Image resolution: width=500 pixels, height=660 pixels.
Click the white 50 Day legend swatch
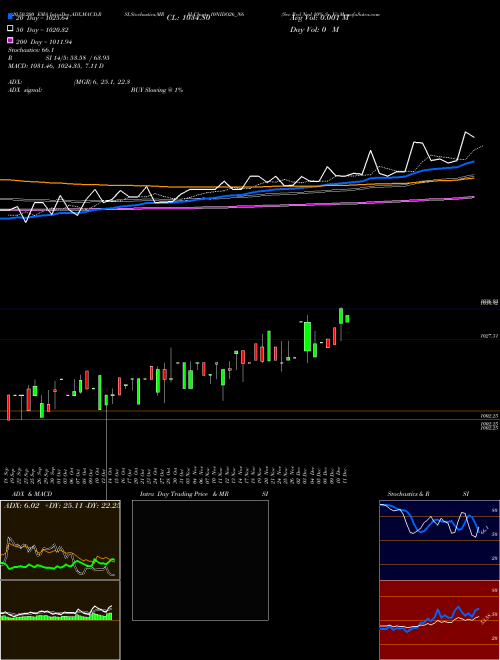(x=10, y=29)
